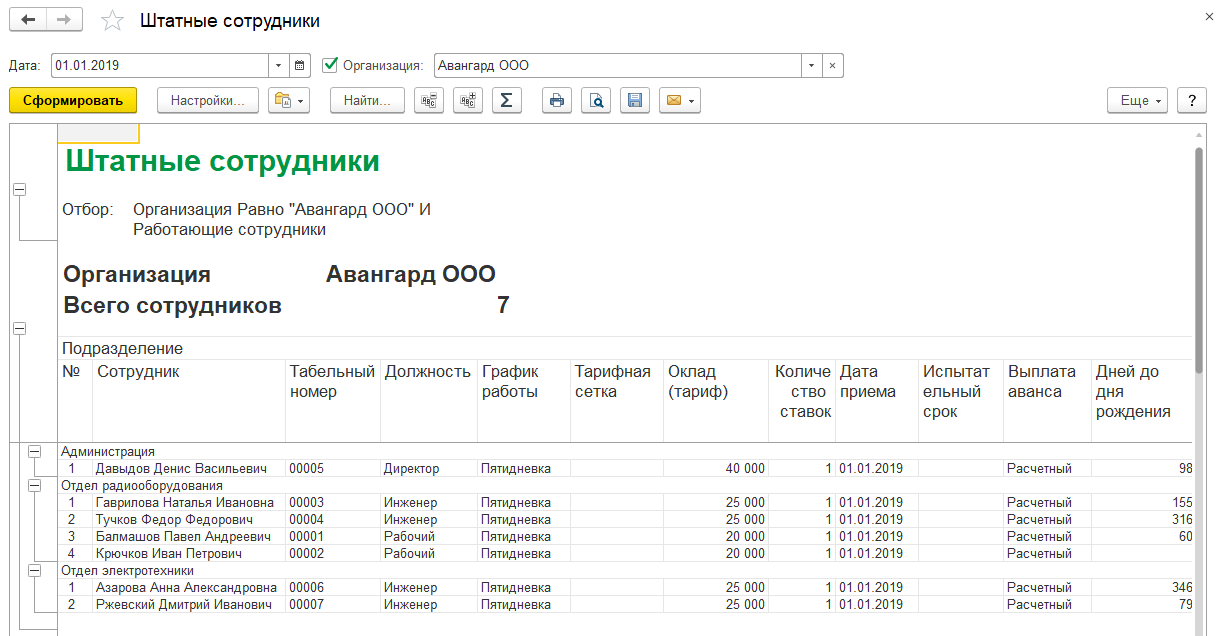Open report variants selection menu
The width and height of the screenshot is (1218, 636).
[x=289, y=100]
